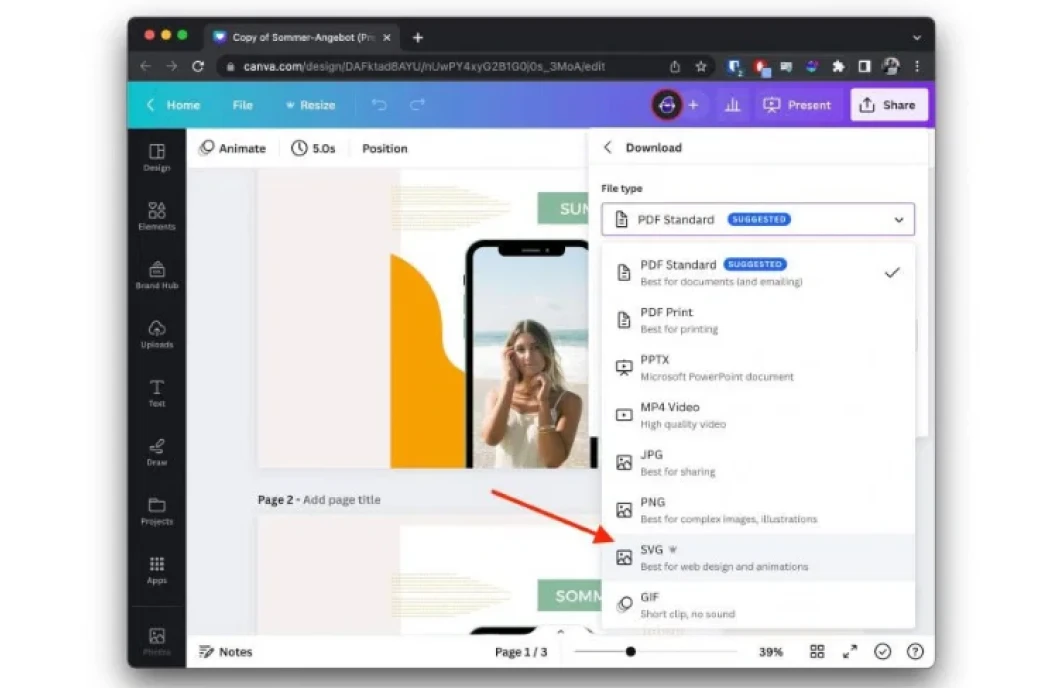
Task: Open the Draw tool
Action: click(156, 452)
